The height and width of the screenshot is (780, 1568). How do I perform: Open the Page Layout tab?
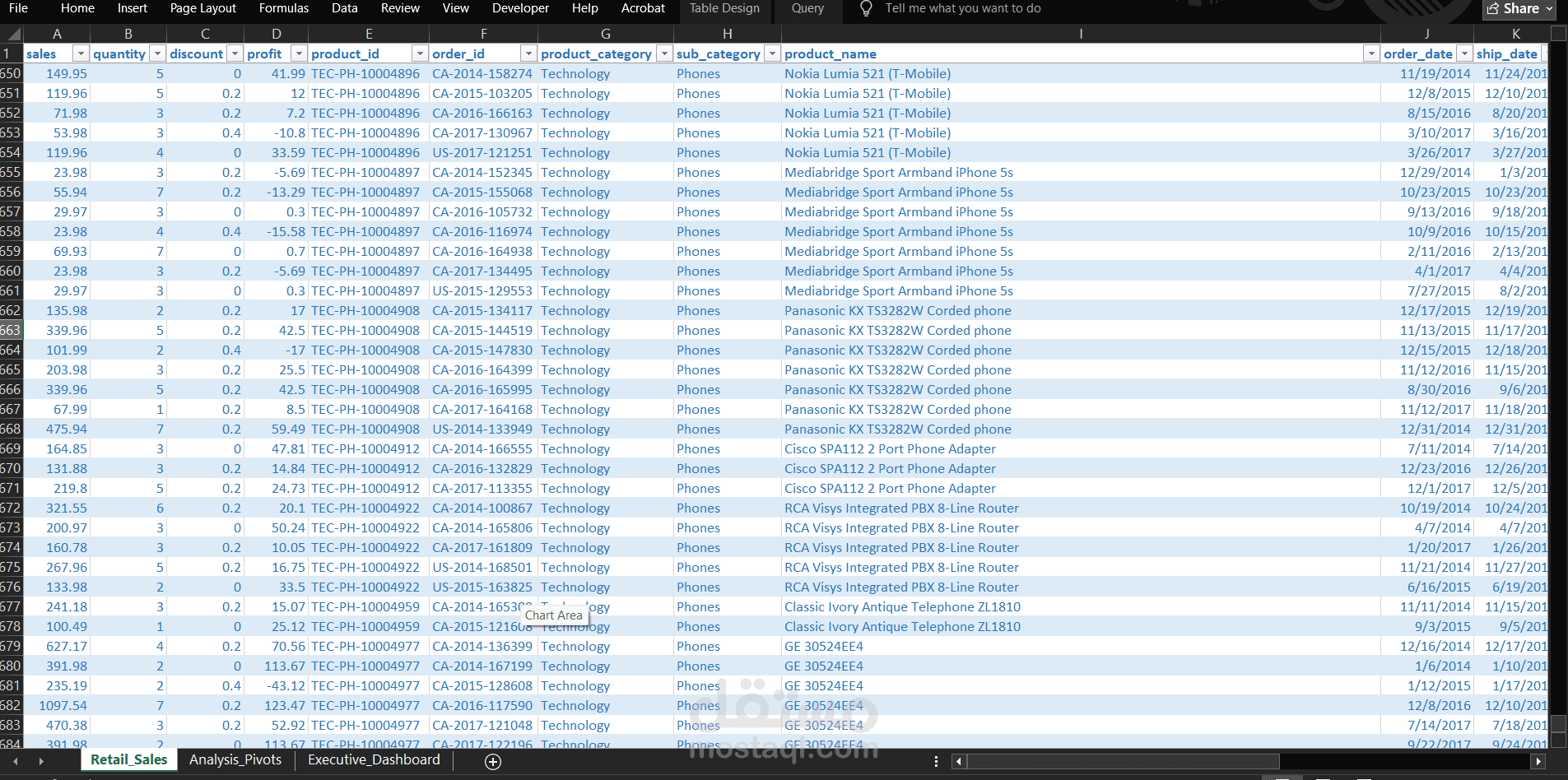coord(202,8)
